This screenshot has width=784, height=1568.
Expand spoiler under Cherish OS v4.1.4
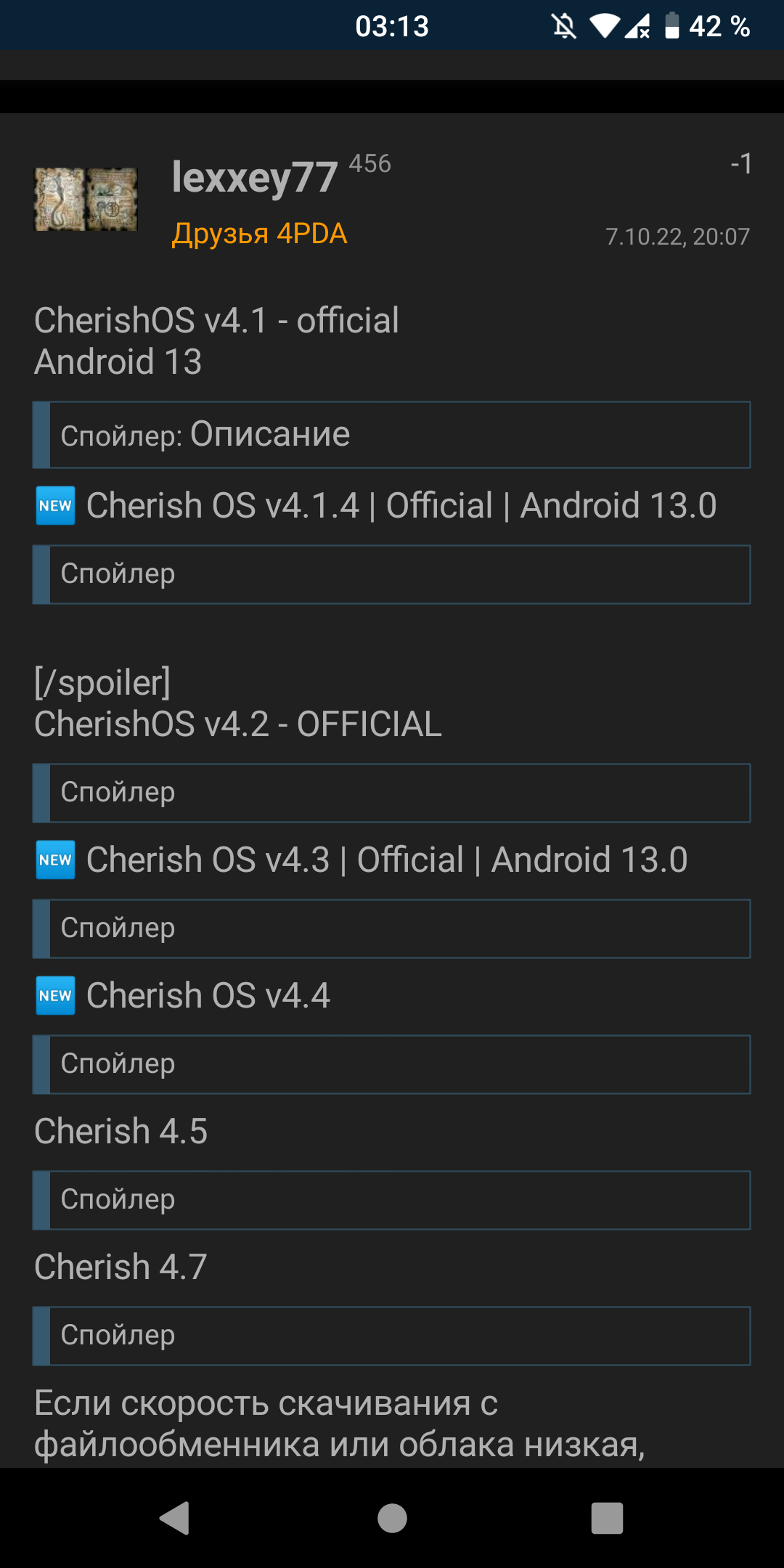point(392,574)
